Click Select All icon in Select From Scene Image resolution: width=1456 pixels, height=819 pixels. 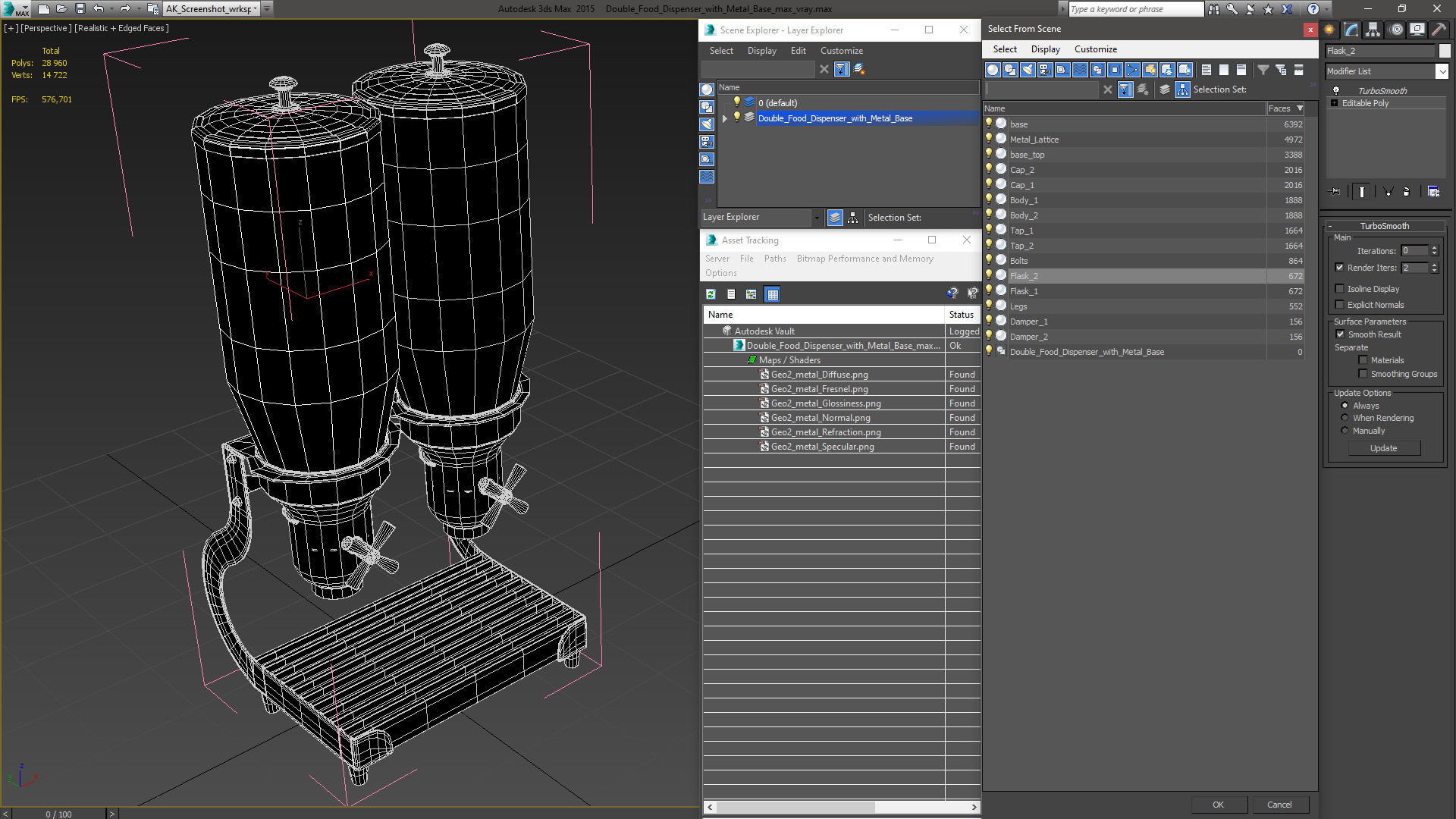[x=1207, y=70]
